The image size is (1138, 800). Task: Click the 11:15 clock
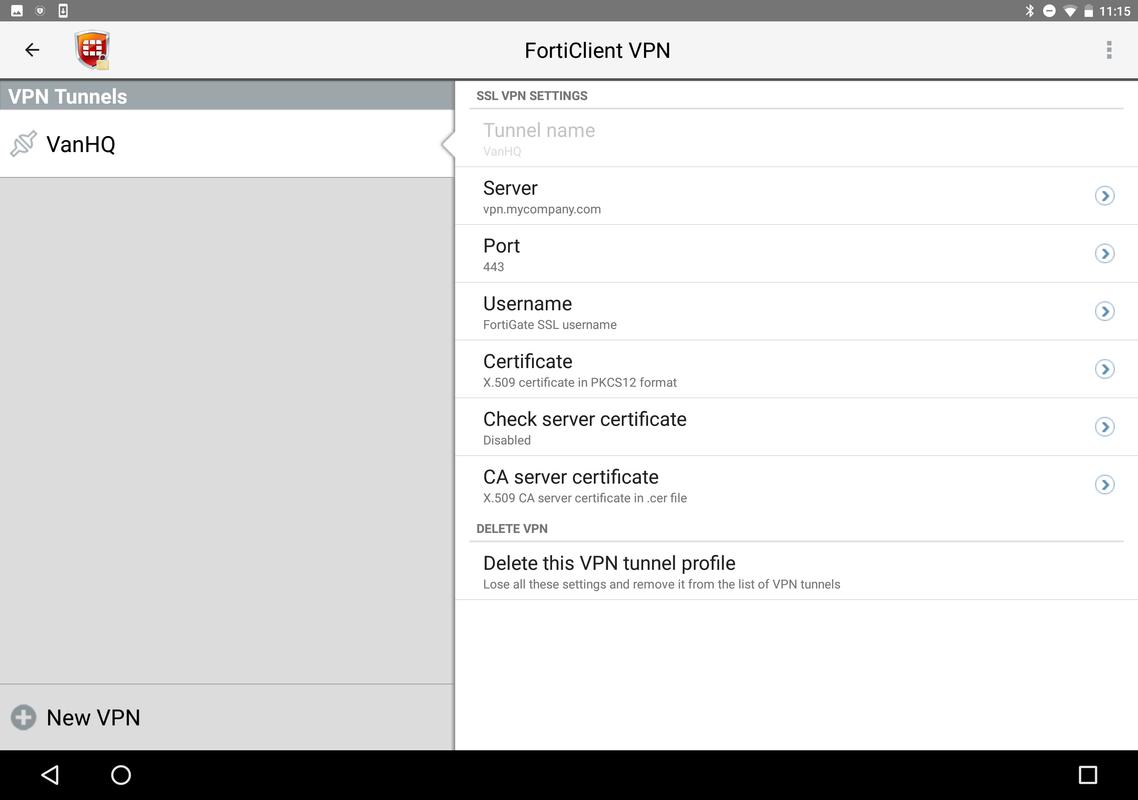[x=1115, y=11]
